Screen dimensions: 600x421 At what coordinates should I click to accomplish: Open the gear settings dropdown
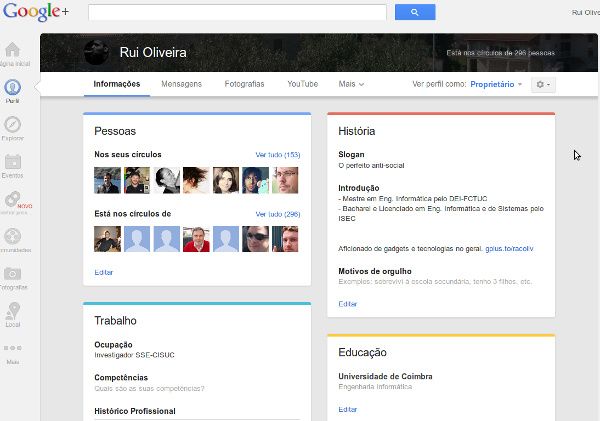pyautogui.click(x=543, y=85)
